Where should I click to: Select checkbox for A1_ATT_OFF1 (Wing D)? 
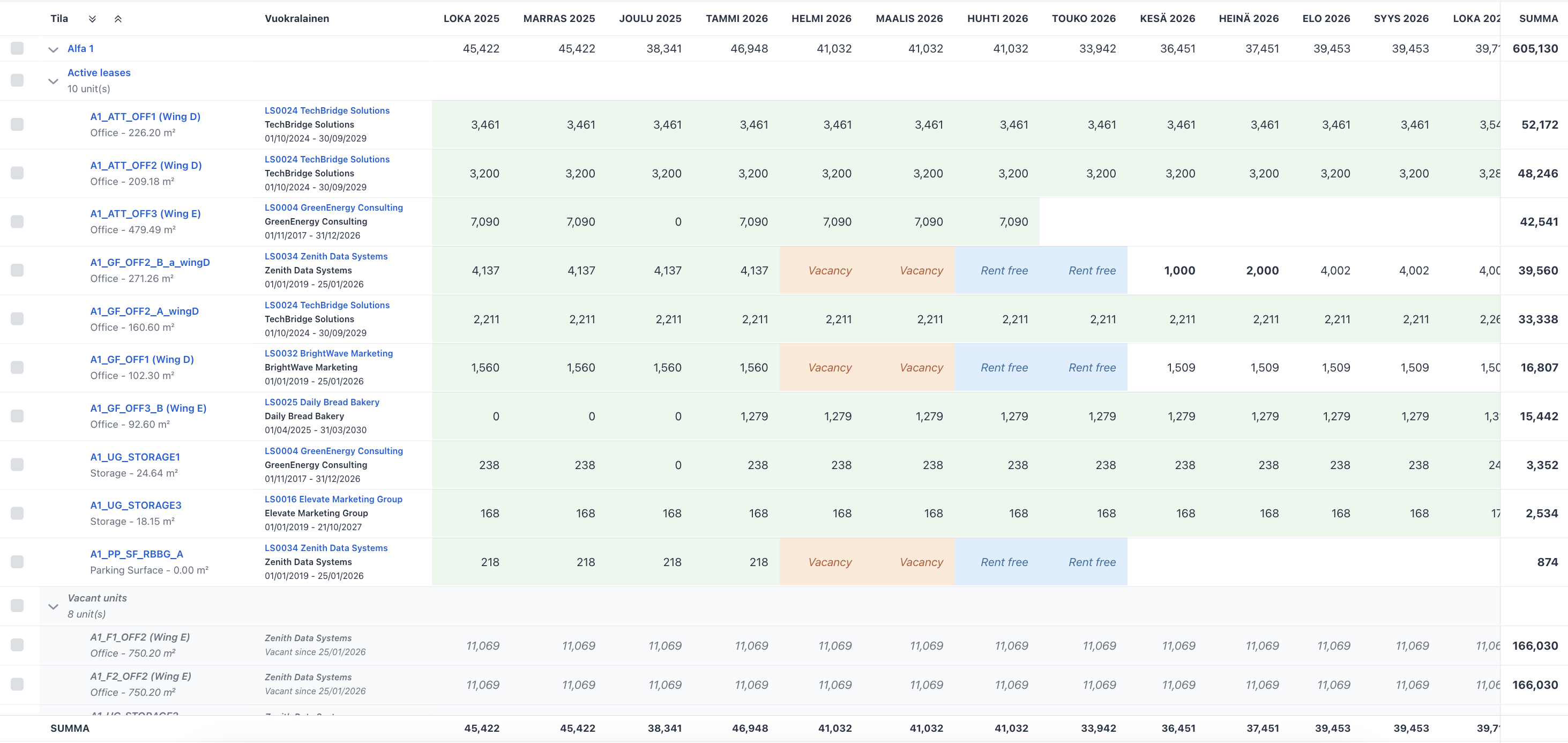[17, 124]
